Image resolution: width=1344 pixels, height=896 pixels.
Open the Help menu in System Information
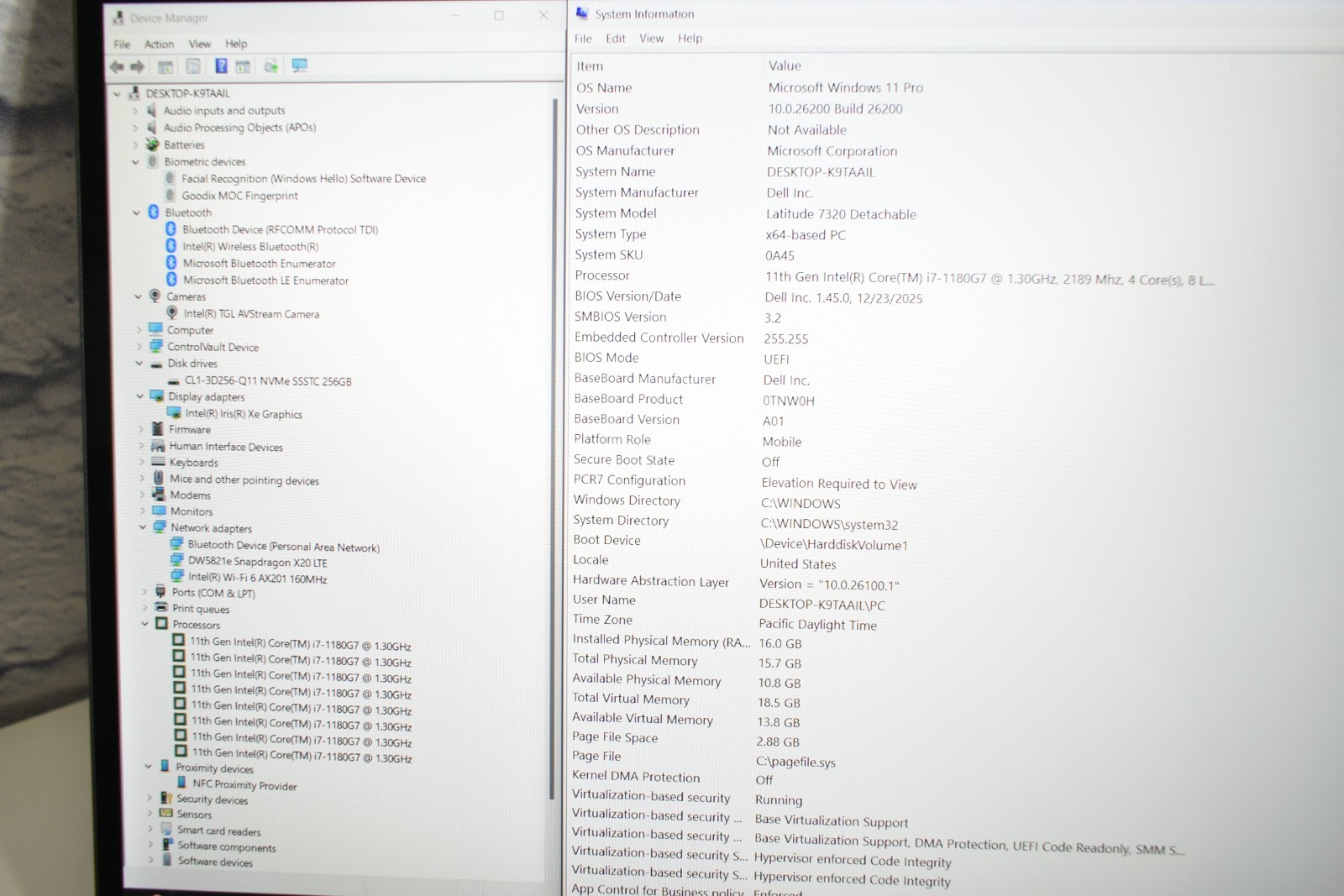point(690,39)
